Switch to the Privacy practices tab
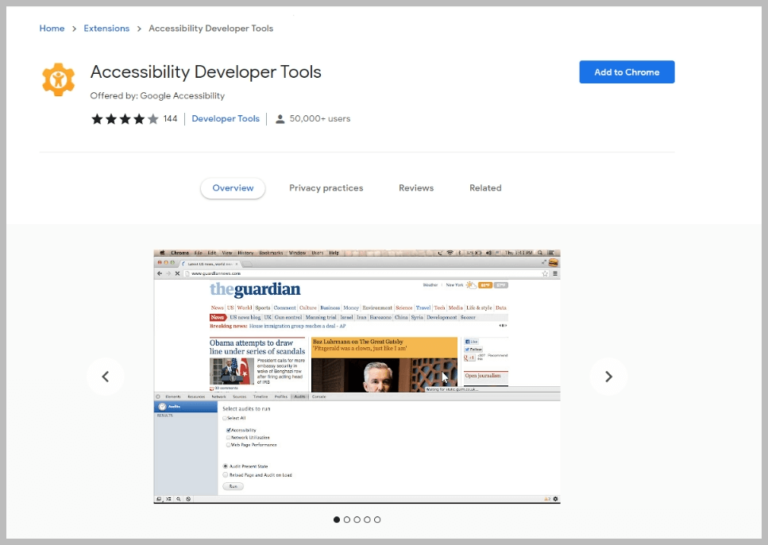The image size is (768, 545). (326, 188)
